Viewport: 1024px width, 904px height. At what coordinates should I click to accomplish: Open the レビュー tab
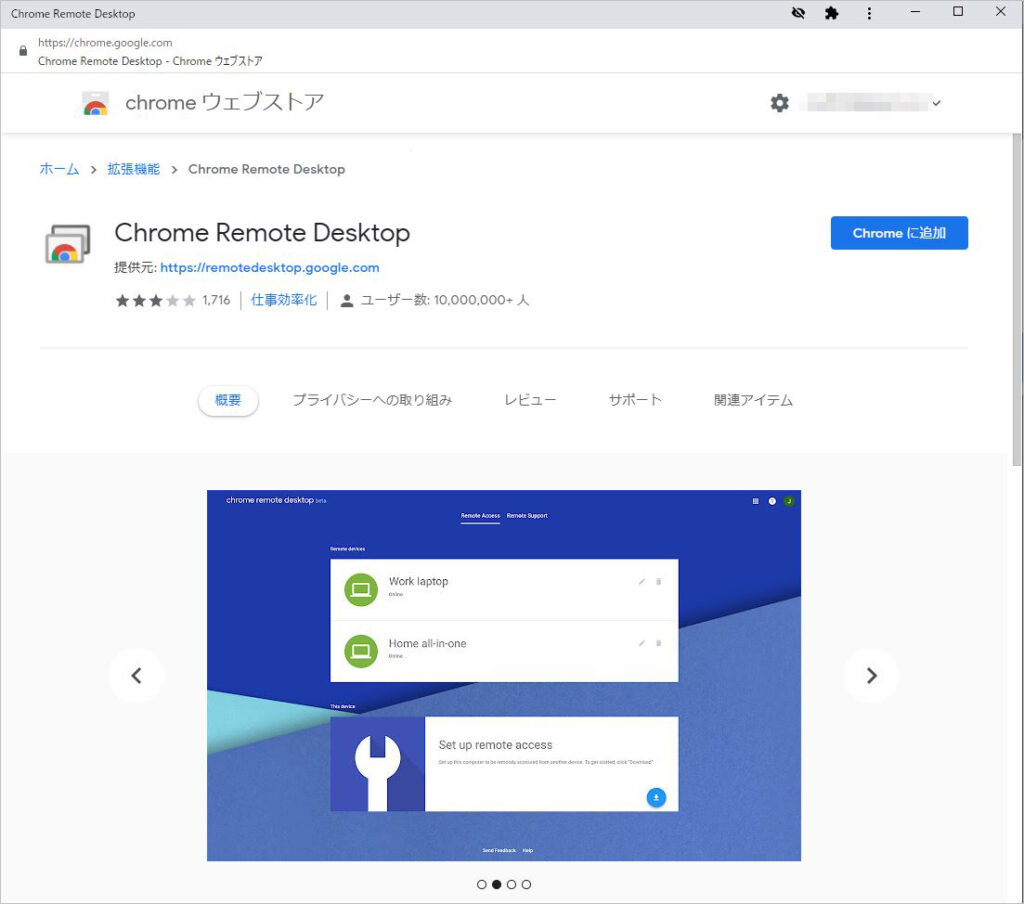(530, 400)
